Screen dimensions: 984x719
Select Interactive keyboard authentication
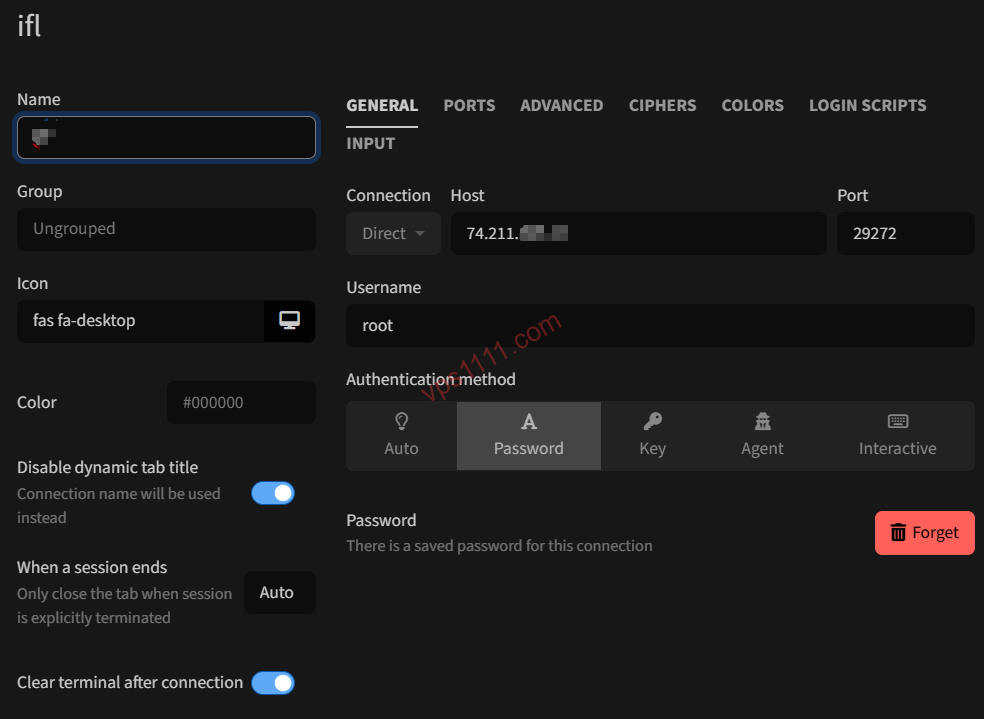click(x=897, y=435)
